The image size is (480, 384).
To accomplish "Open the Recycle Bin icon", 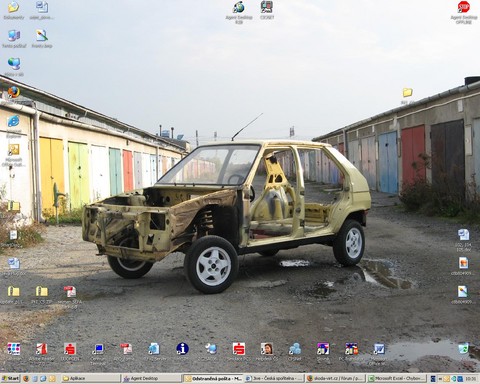I will [463, 349].
